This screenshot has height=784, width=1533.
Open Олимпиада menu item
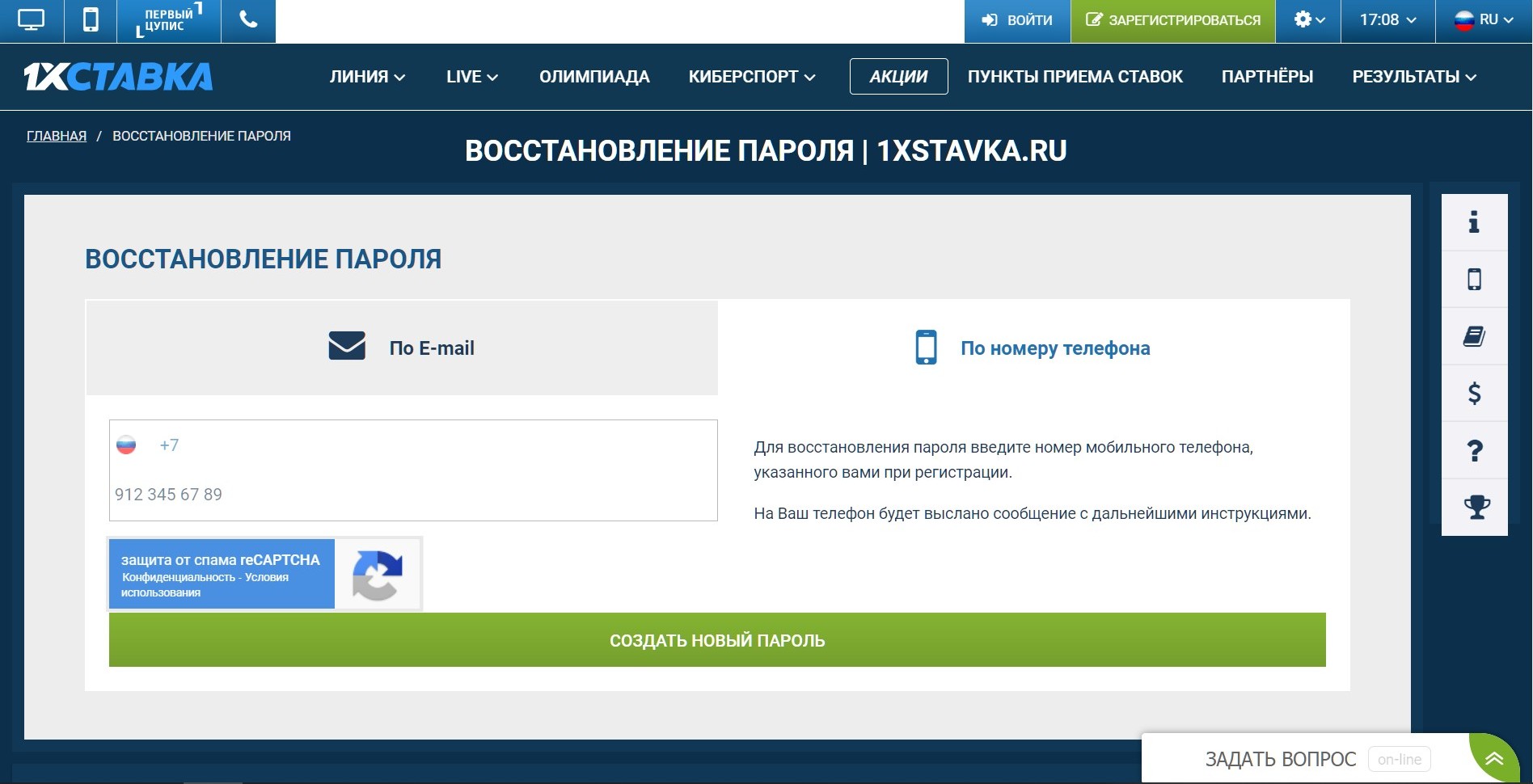coord(594,77)
